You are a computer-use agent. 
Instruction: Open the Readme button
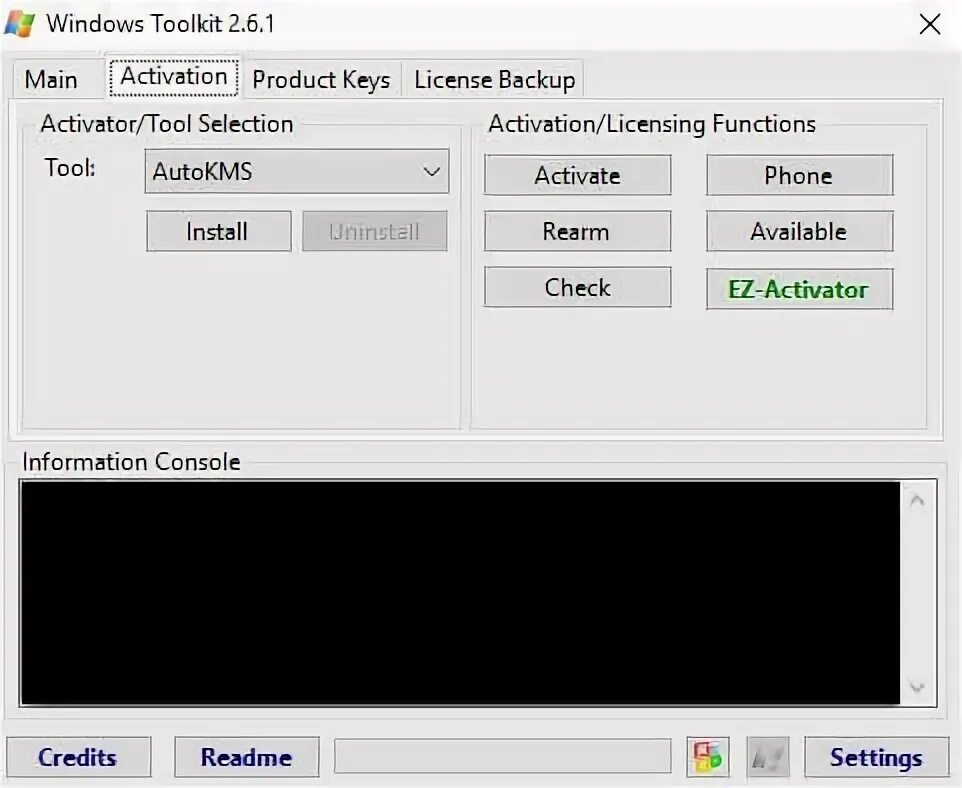tap(247, 757)
